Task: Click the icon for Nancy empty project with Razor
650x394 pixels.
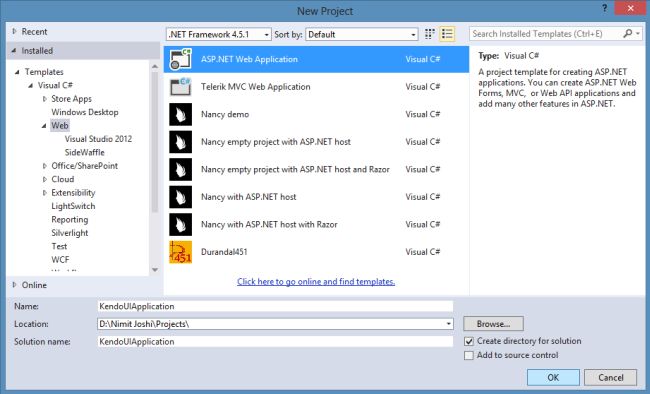Action: (180, 169)
